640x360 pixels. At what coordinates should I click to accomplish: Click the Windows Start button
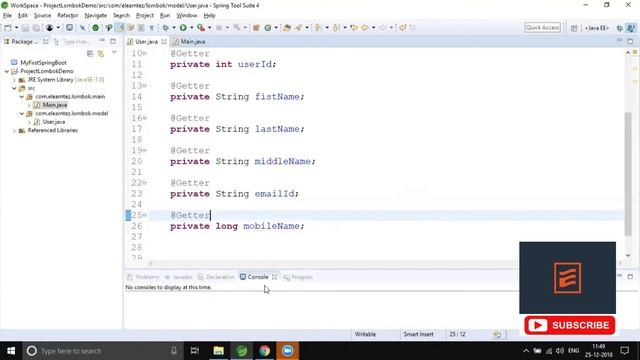11,351
